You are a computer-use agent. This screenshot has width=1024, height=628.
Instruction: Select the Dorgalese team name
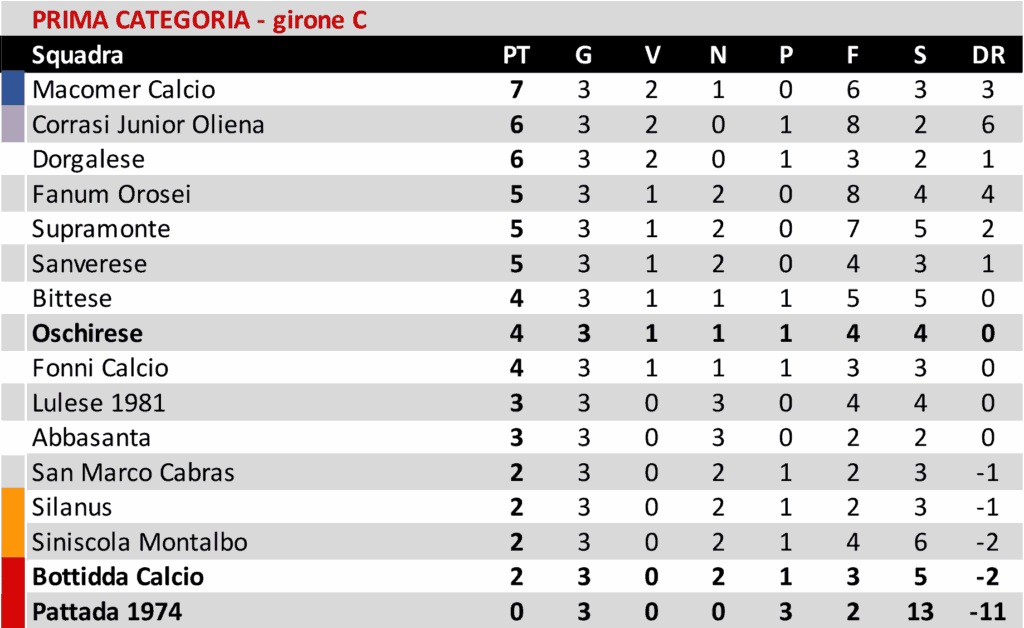pos(89,159)
